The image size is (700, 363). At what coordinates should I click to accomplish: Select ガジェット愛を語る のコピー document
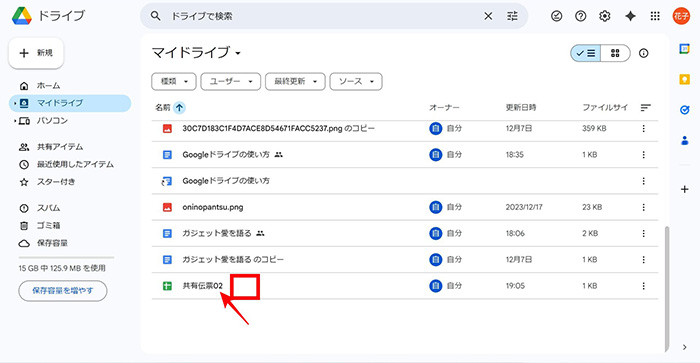point(405,259)
